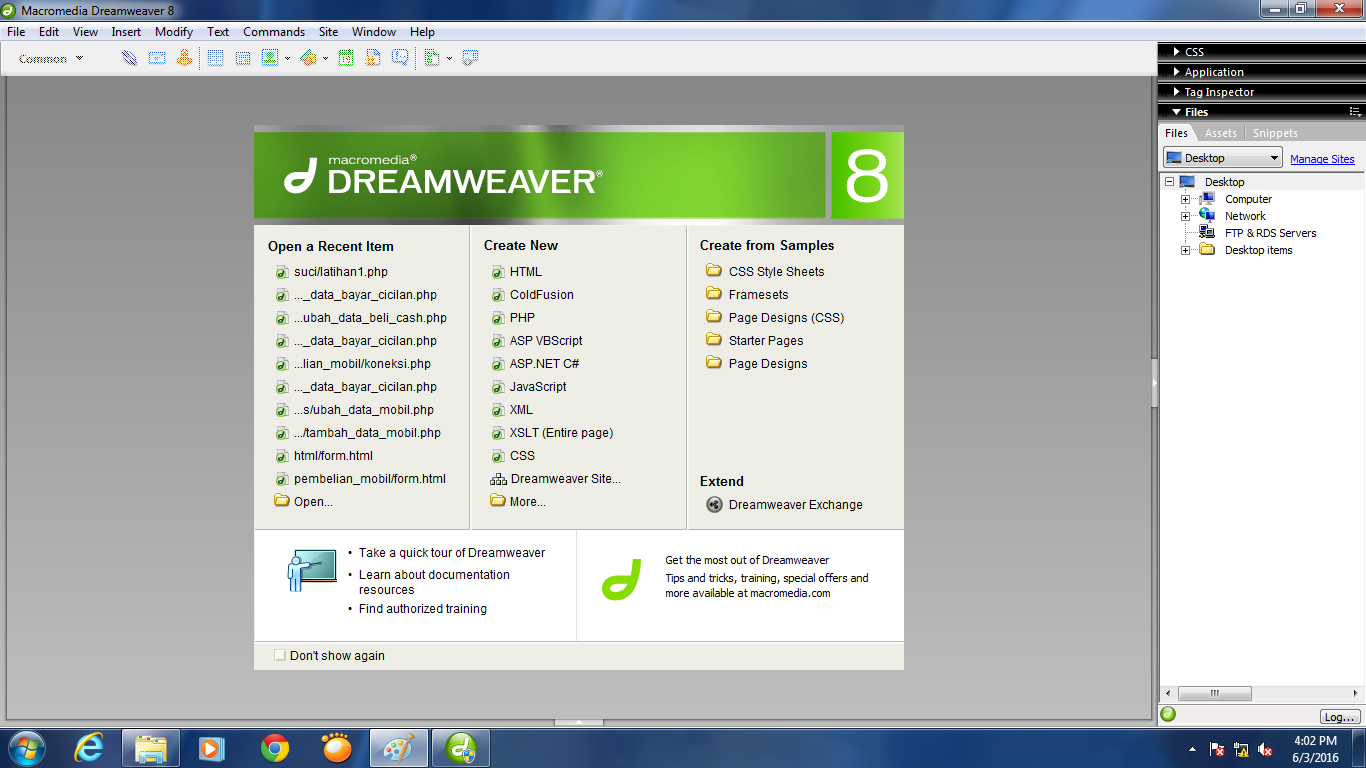Viewport: 1366px width, 768px height.
Task: Click the Templates insert icon
Action: [432, 58]
